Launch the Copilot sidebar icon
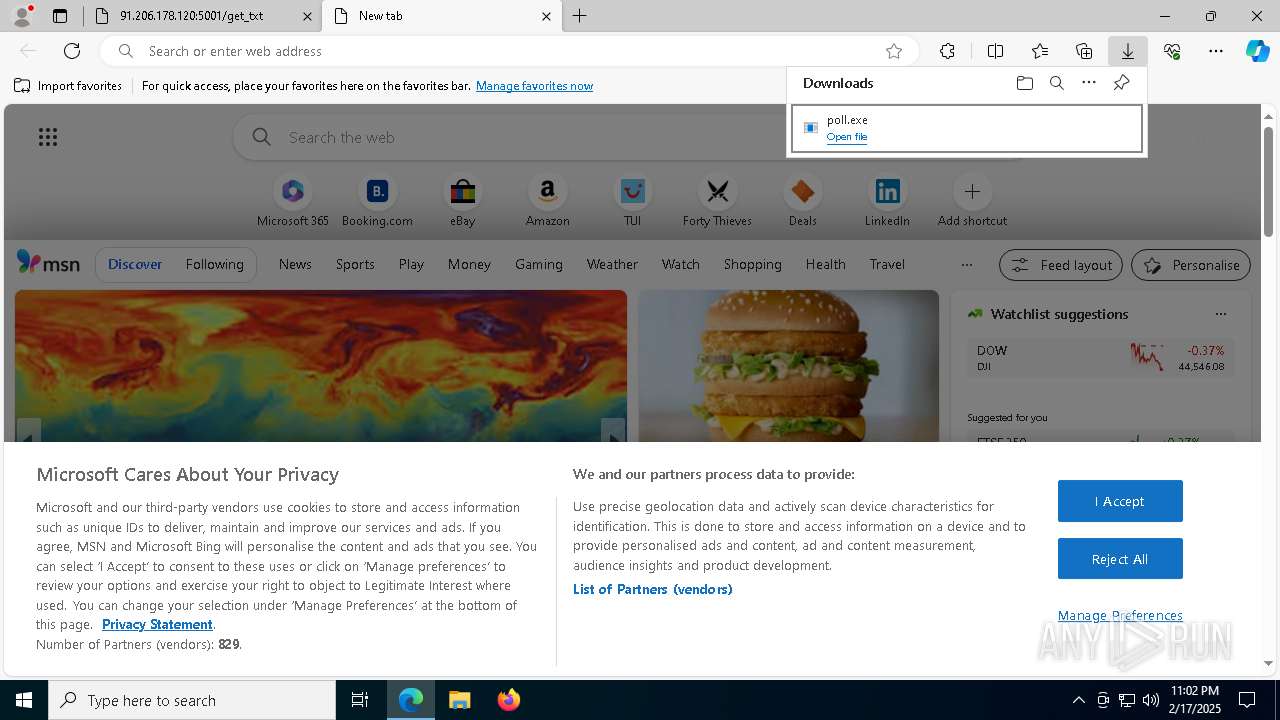This screenshot has height=720, width=1280. [1258, 51]
